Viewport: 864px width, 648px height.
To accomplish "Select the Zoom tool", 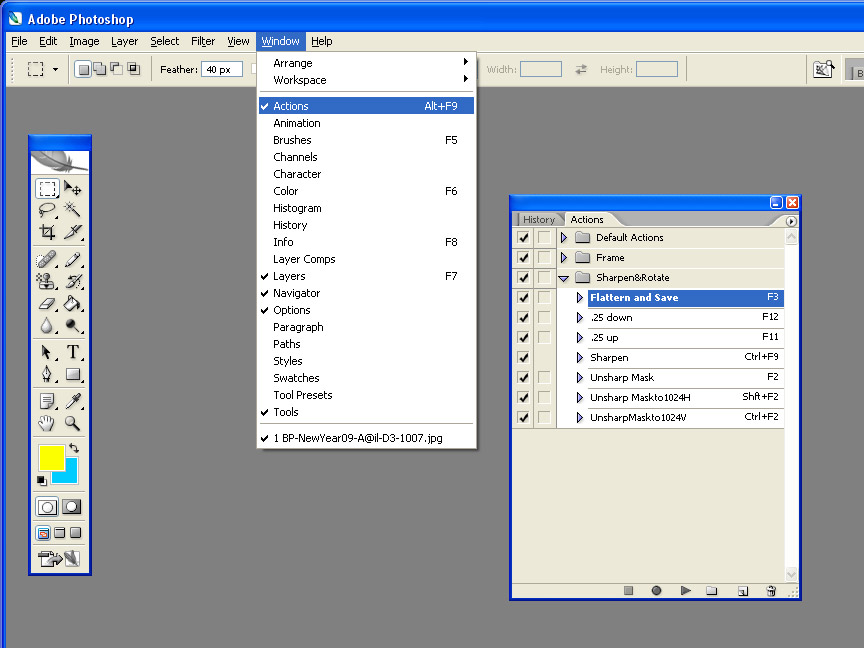I will tap(73, 423).
